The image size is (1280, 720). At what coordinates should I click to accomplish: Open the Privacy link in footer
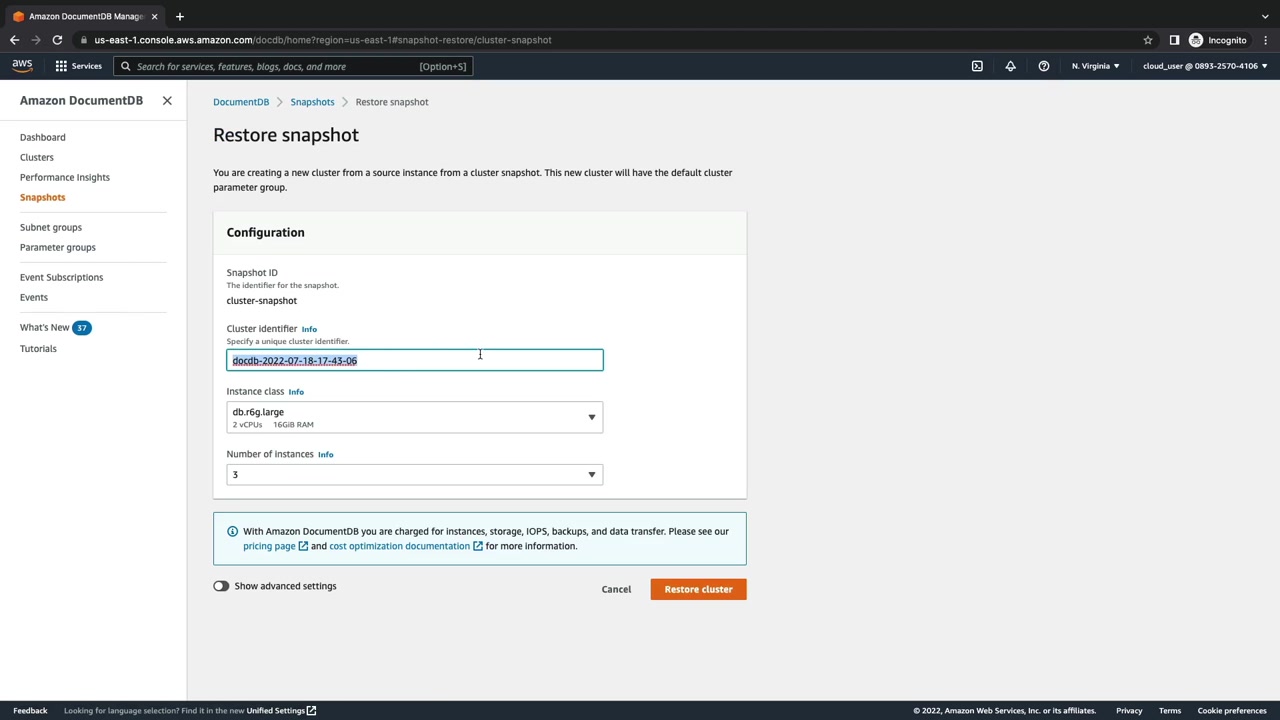(x=1129, y=711)
